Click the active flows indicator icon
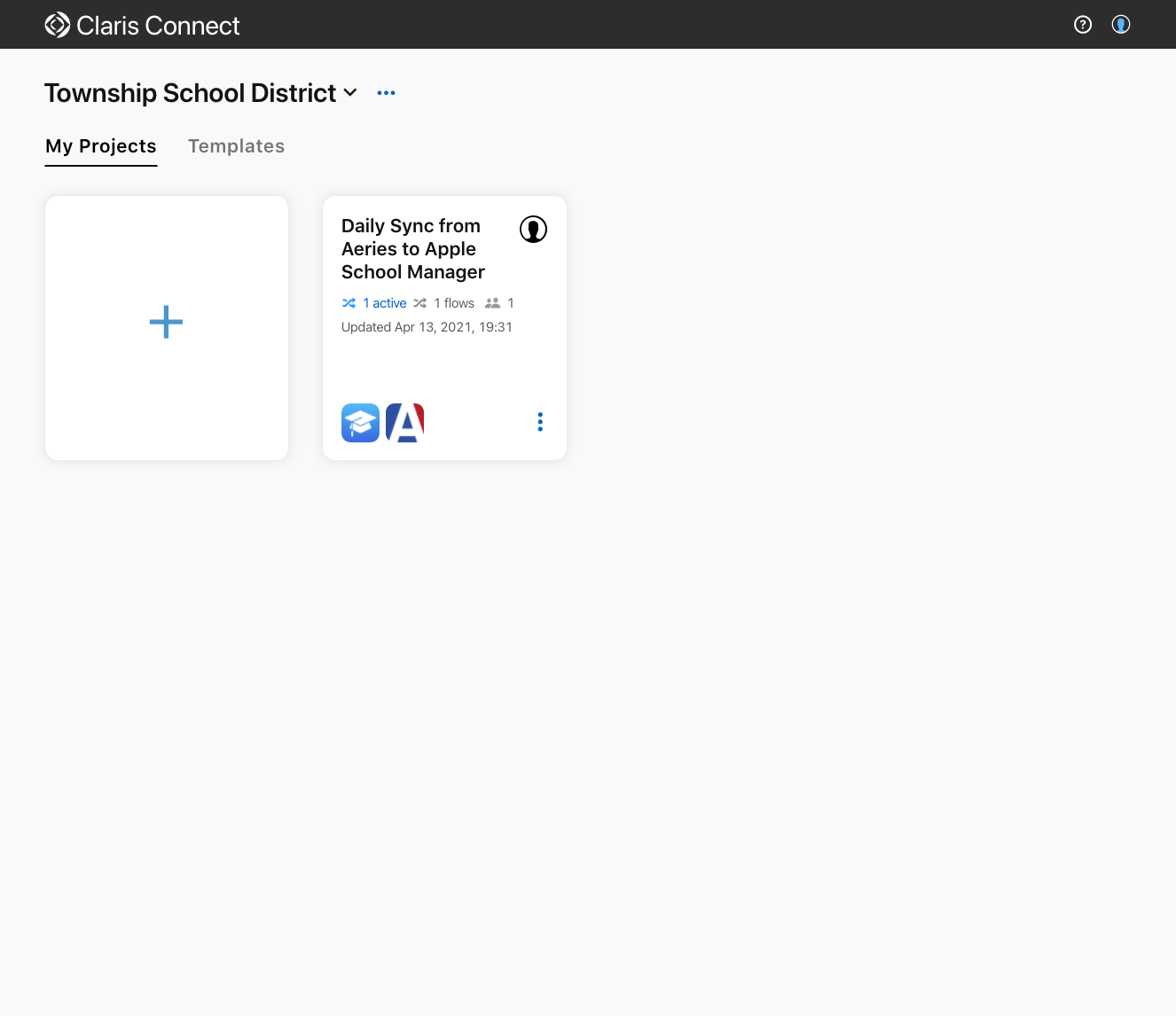The width and height of the screenshot is (1176, 1016). (349, 302)
